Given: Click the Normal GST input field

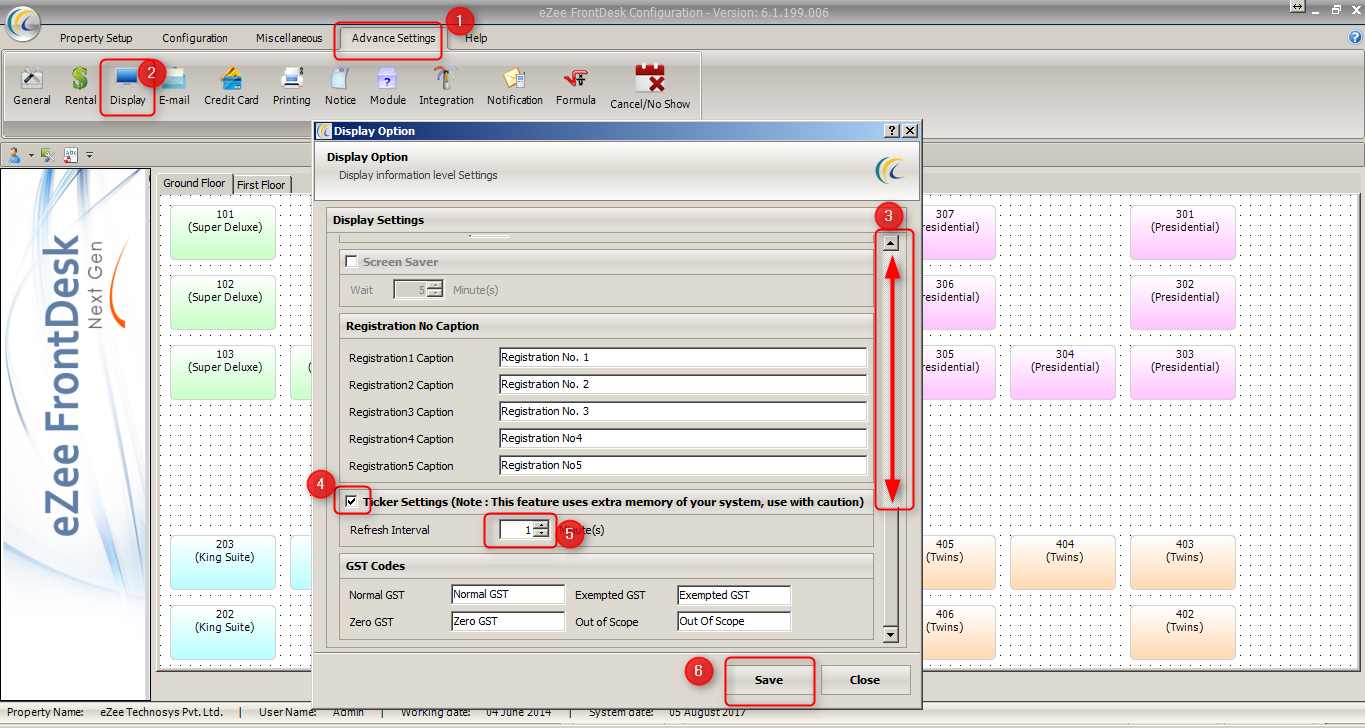Looking at the screenshot, I should pyautogui.click(x=508, y=595).
